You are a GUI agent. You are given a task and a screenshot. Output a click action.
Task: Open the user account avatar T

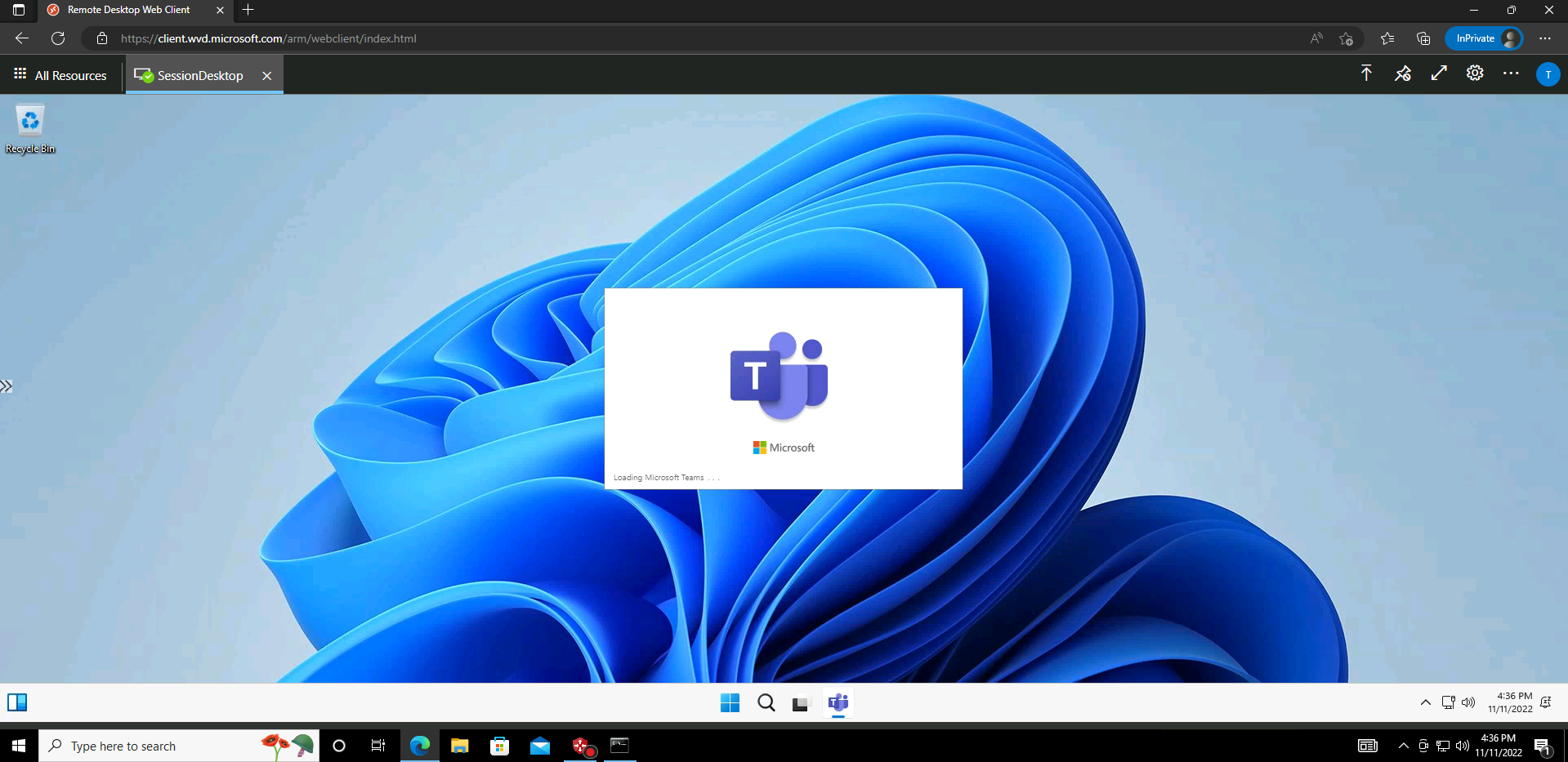click(x=1548, y=74)
